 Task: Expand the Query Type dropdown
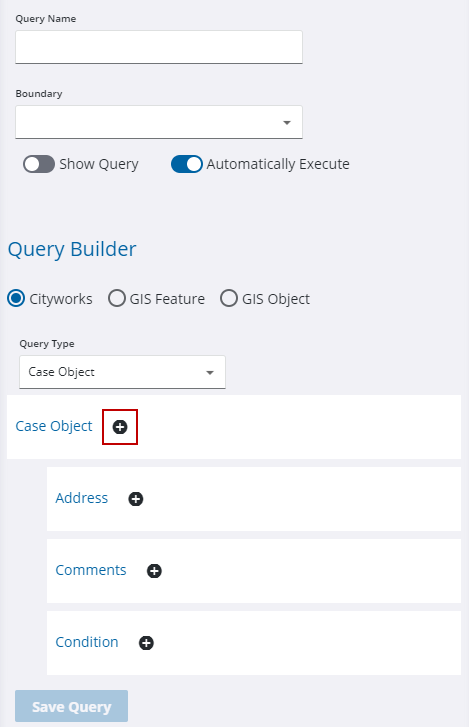click(122, 372)
